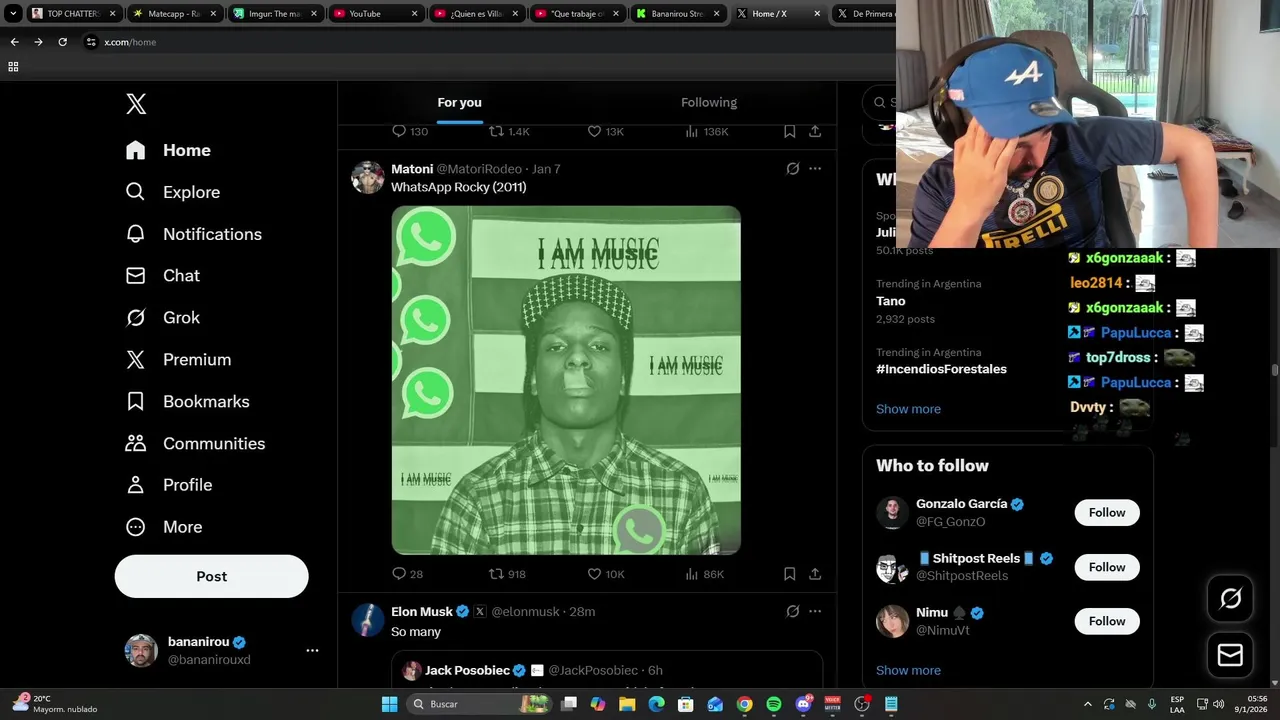1280x720 pixels.
Task: Open the Bookmarks icon in sidebar
Action: pyautogui.click(x=135, y=401)
